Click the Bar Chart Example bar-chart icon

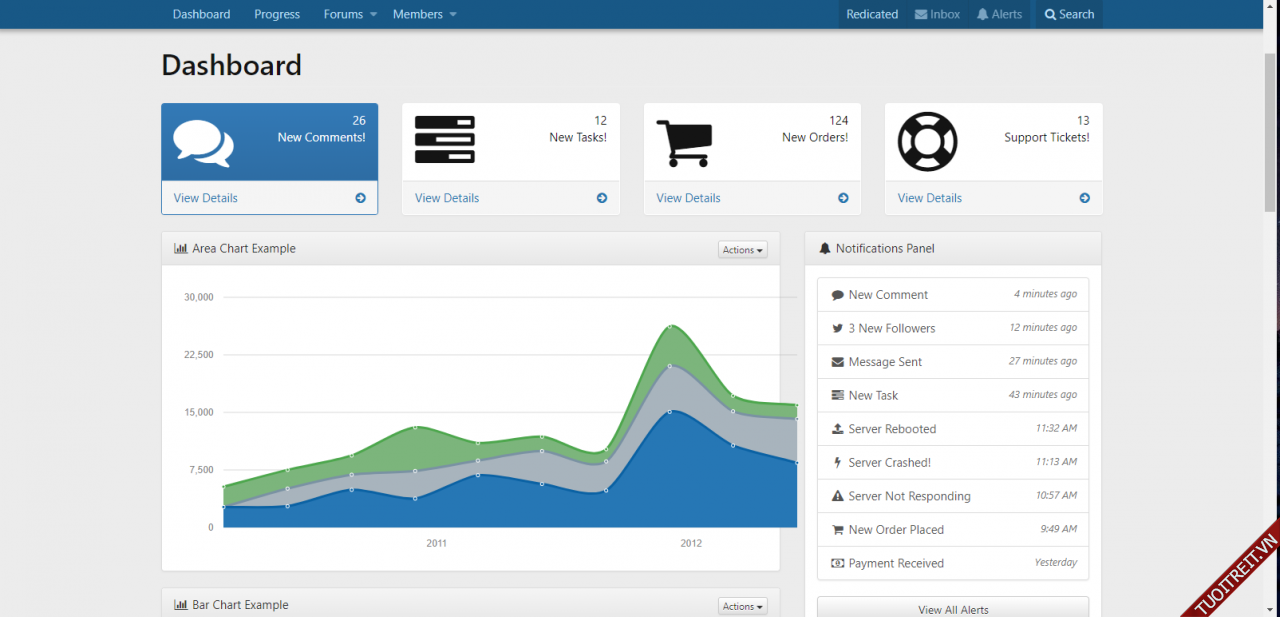[x=181, y=604]
